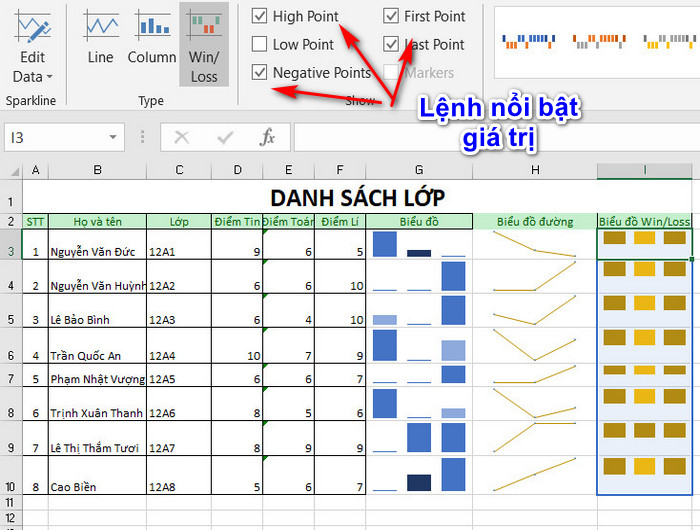Switch sparkline type to Line

click(x=101, y=38)
